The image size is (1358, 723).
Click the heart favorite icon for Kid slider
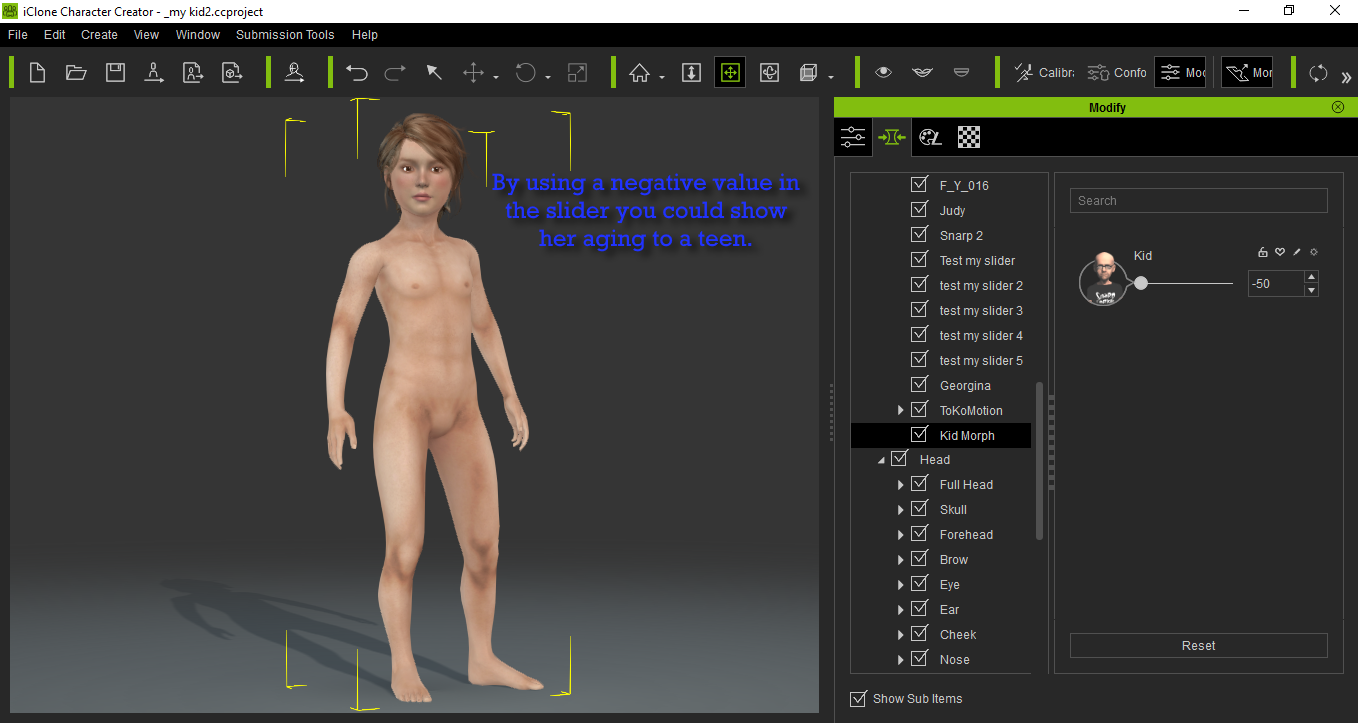pos(1279,252)
